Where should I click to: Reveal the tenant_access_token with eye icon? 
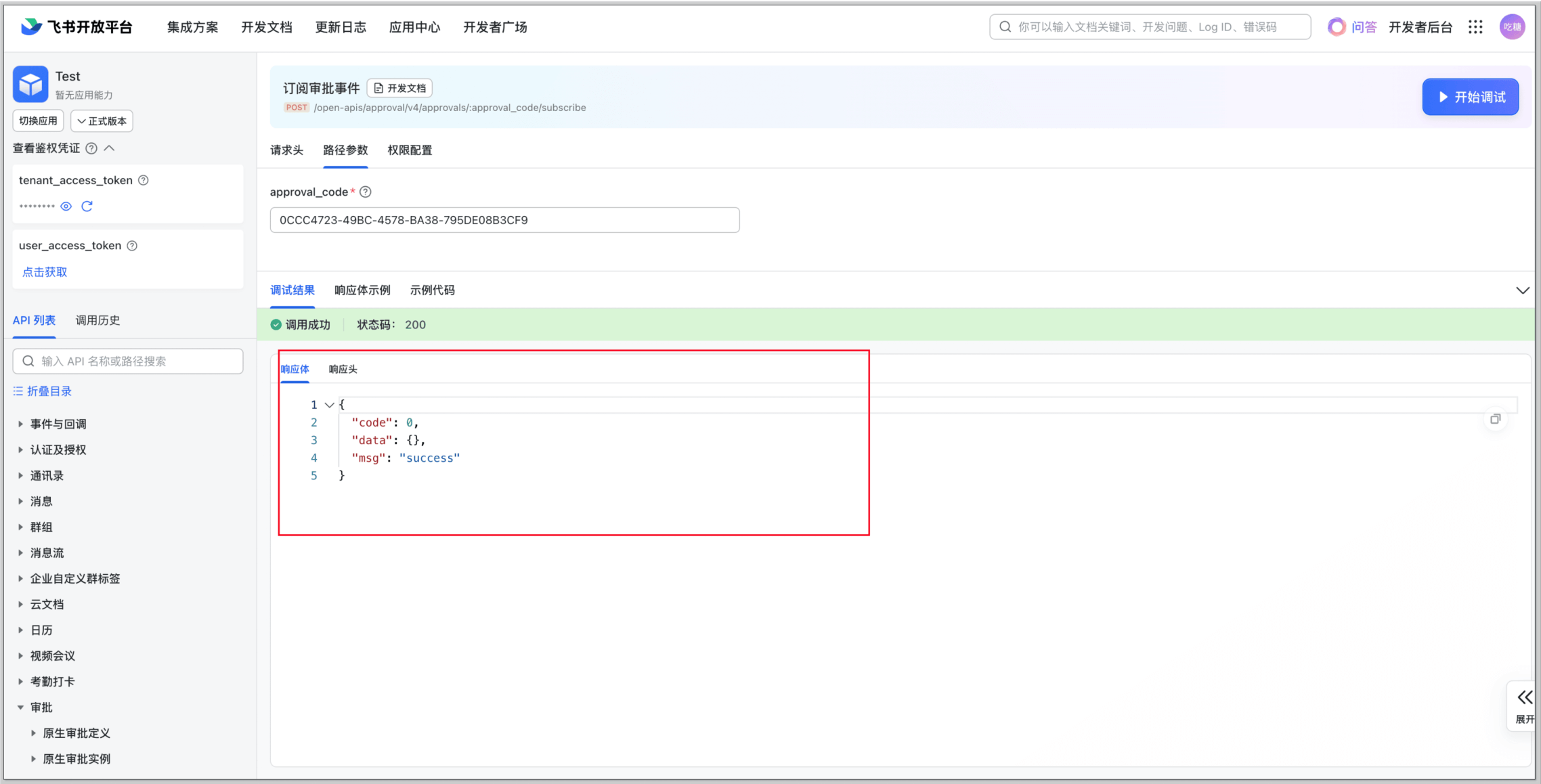pyautogui.click(x=66, y=206)
